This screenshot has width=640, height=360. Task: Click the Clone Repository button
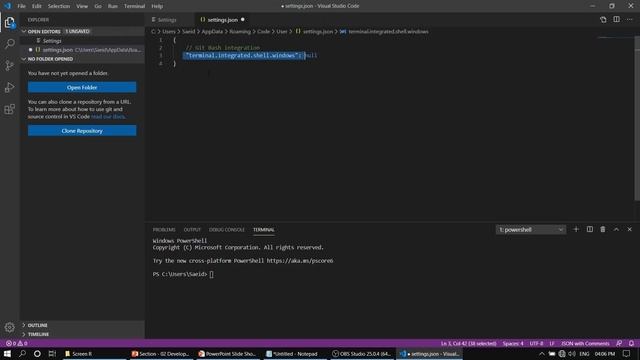82,131
